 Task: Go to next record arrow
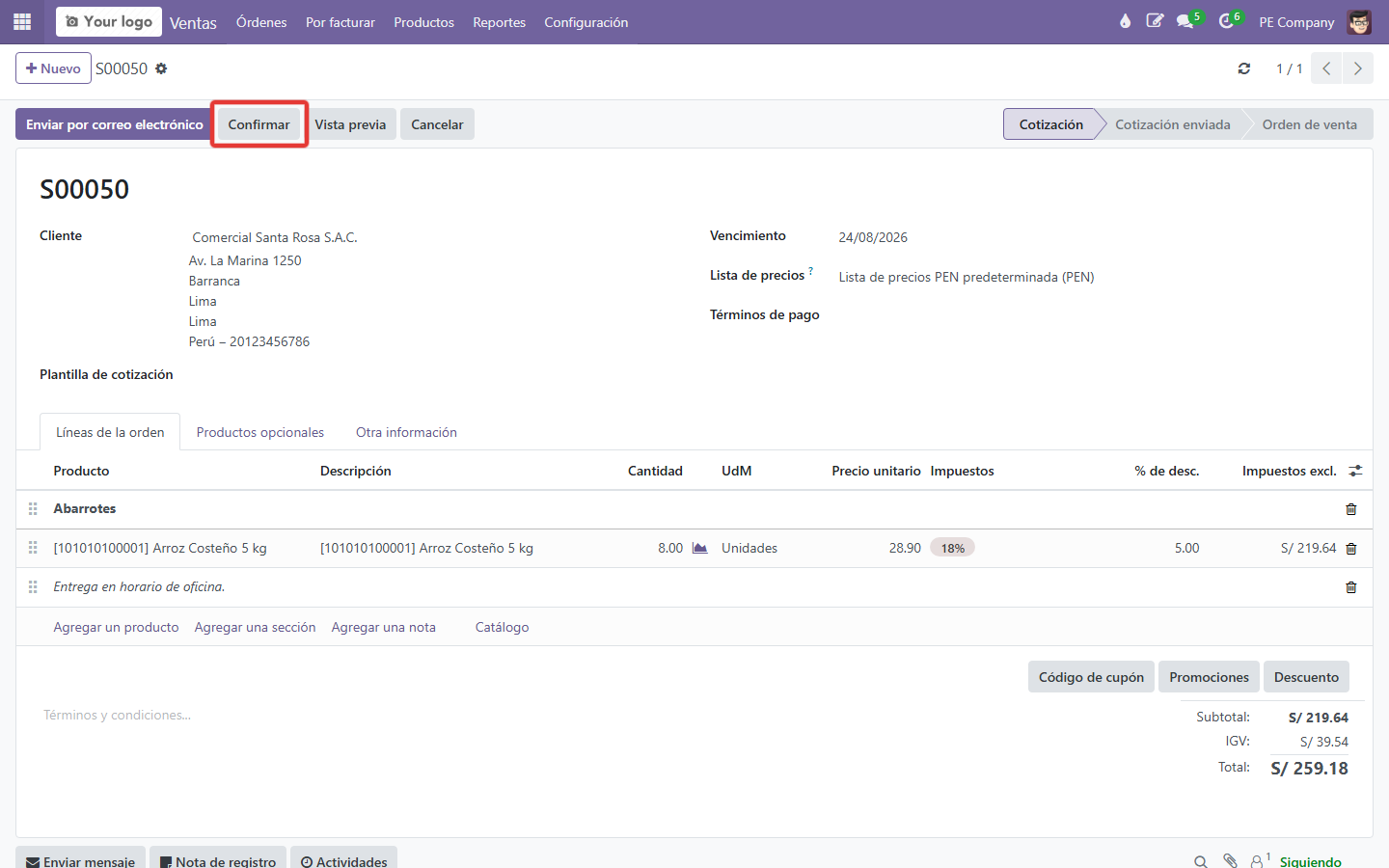pos(1358,68)
